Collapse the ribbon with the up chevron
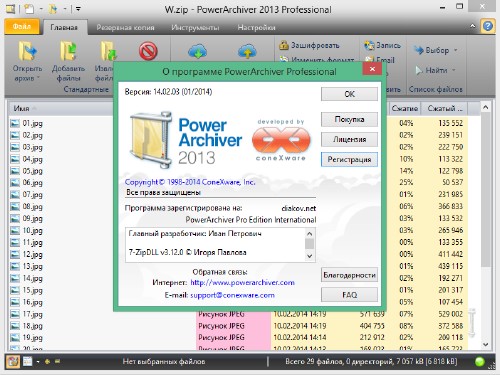Viewport: 500px width, 375px height. click(x=472, y=26)
